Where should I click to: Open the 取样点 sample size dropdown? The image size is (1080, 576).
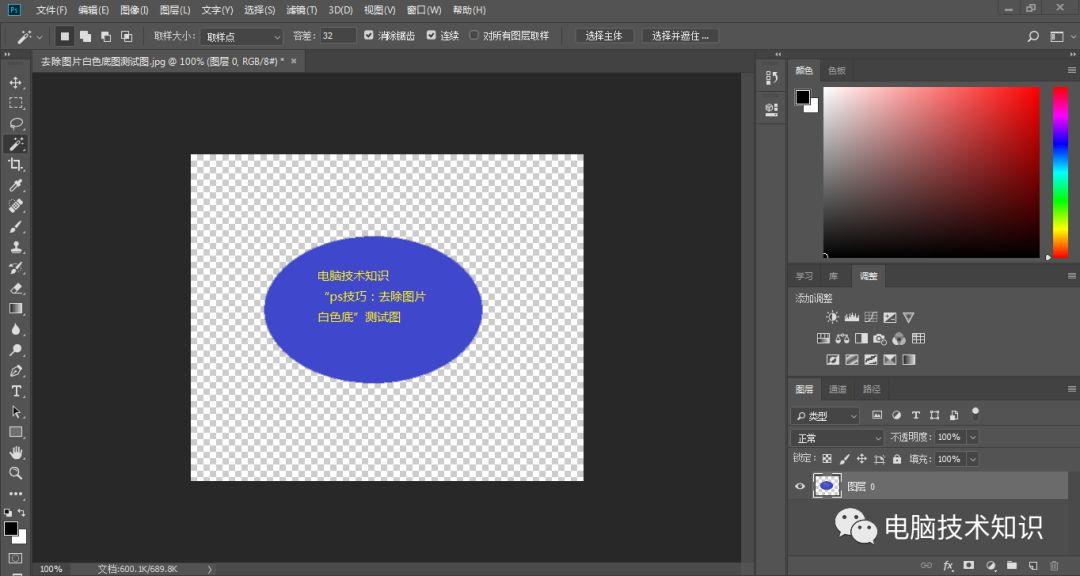243,37
